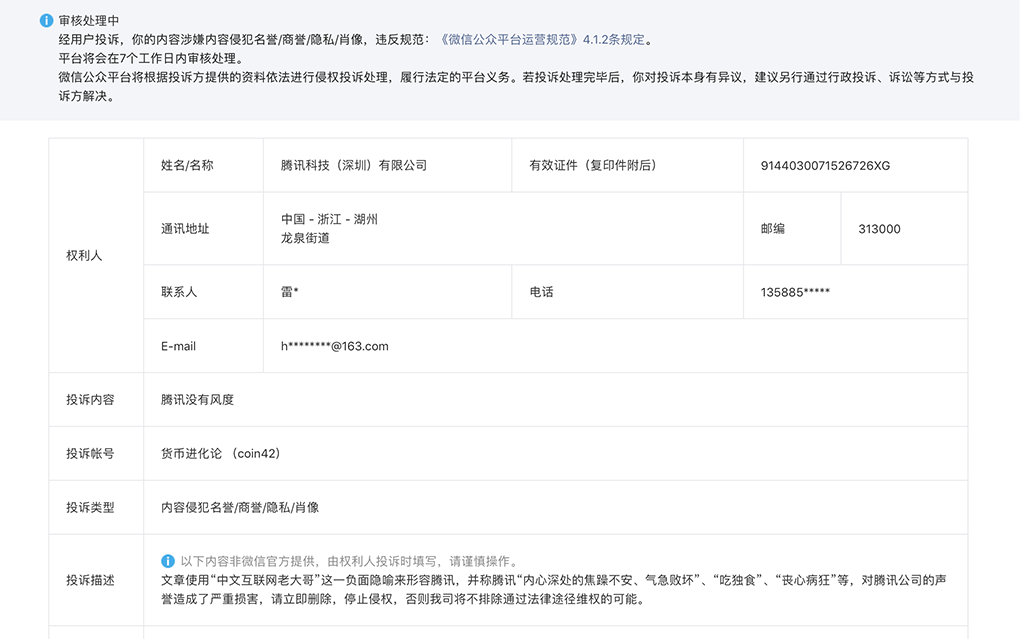The height and width of the screenshot is (639, 1024).
Task: Click the 电话 label cell
Action: tap(628, 292)
